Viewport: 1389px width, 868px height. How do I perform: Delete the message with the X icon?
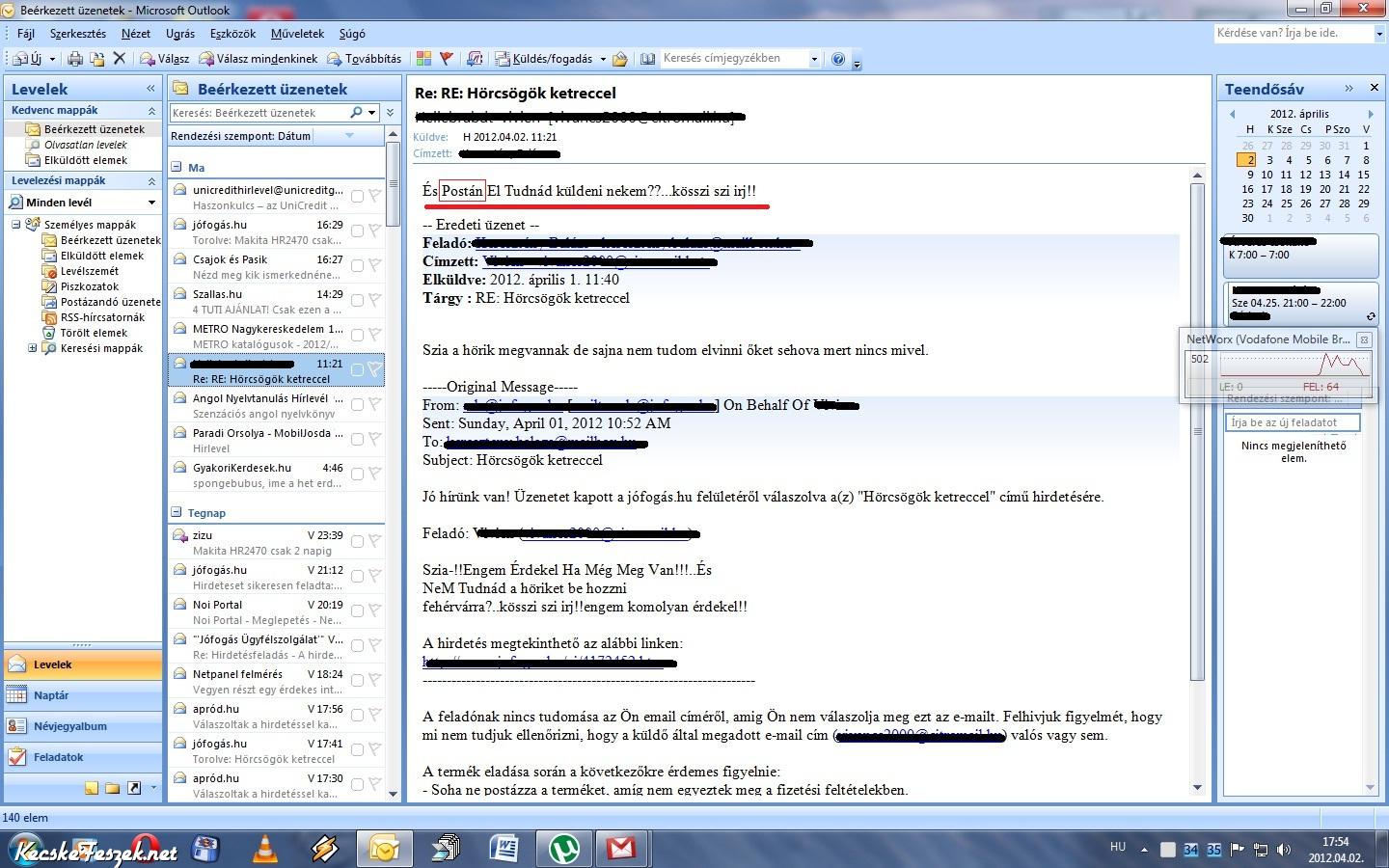120,59
